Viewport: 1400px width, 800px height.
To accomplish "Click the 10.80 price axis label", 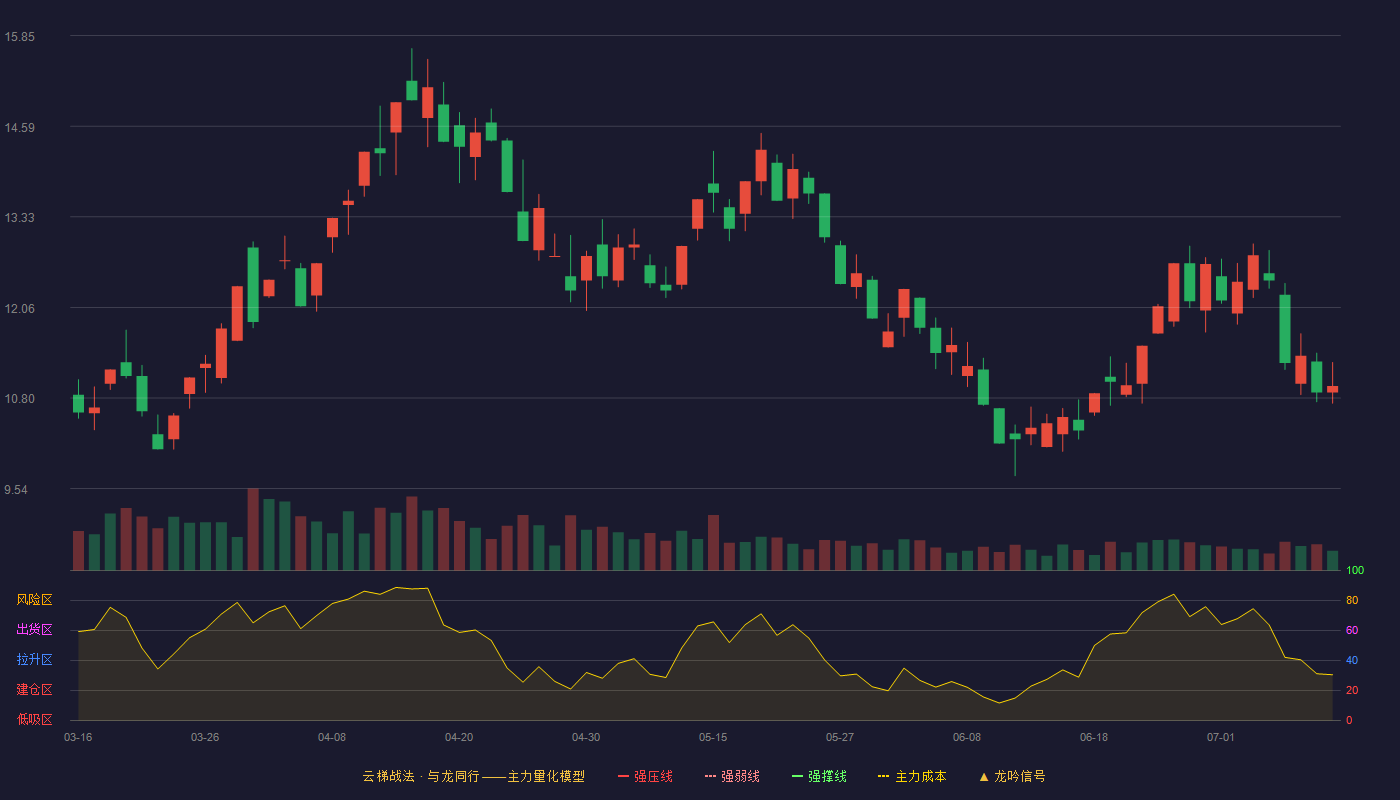I will [20, 399].
